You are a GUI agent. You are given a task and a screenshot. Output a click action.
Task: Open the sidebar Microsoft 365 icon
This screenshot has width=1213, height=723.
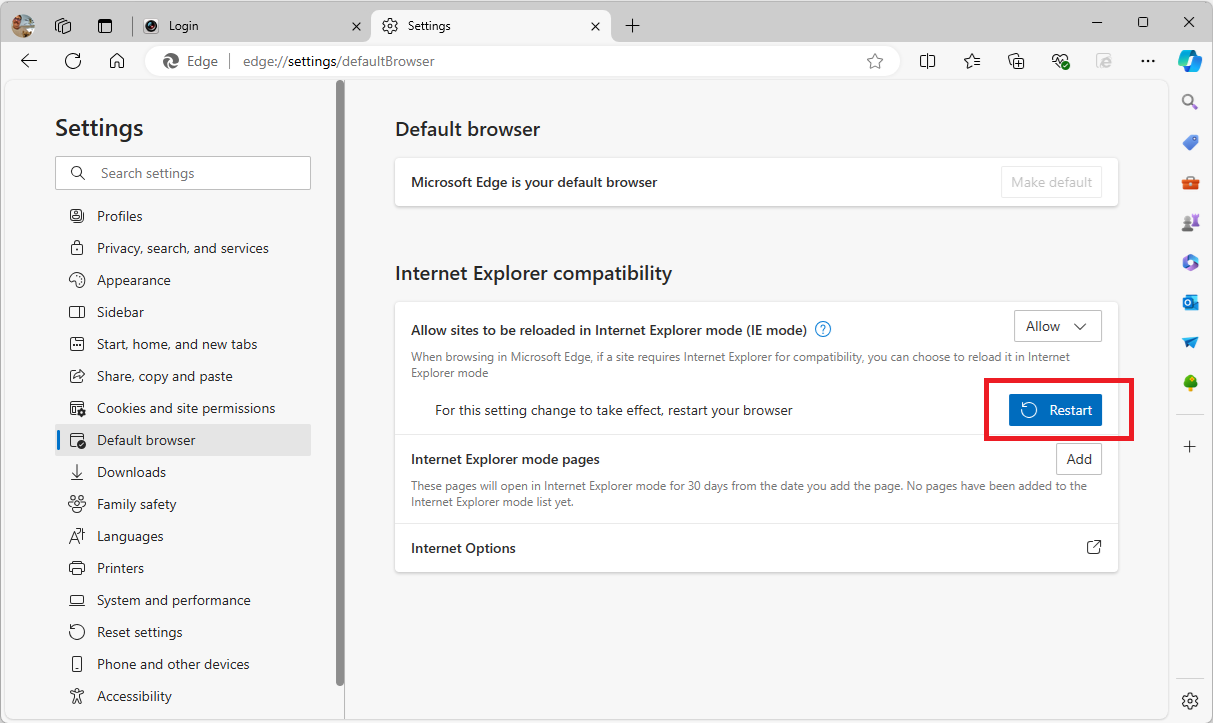click(1190, 262)
